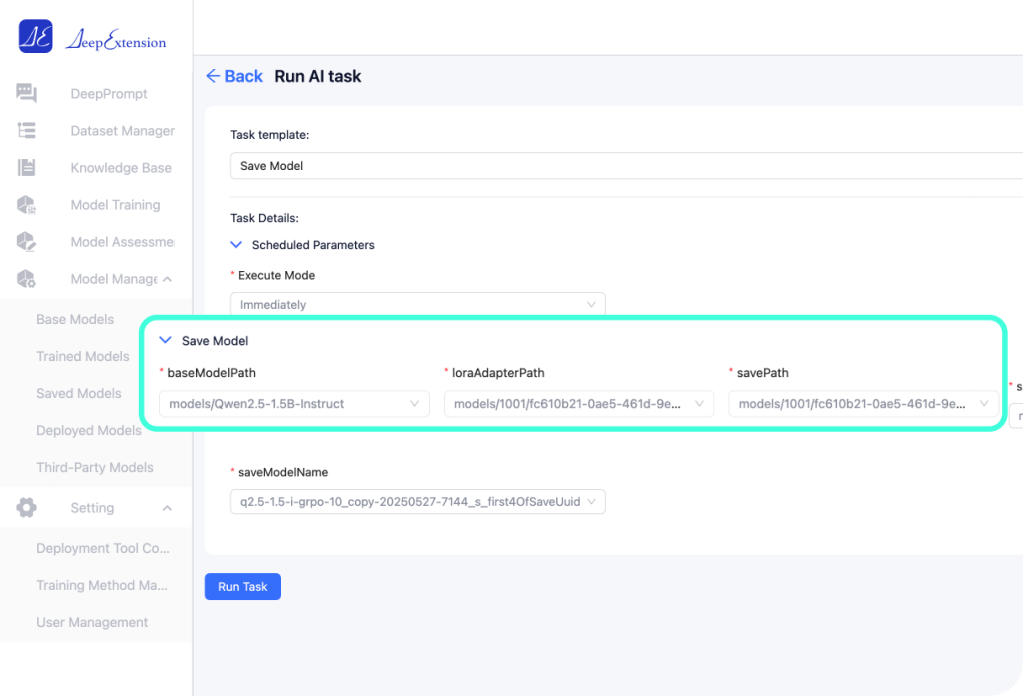Click the Model Management cube icon
This screenshot has height=696, width=1023.
tap(27, 279)
